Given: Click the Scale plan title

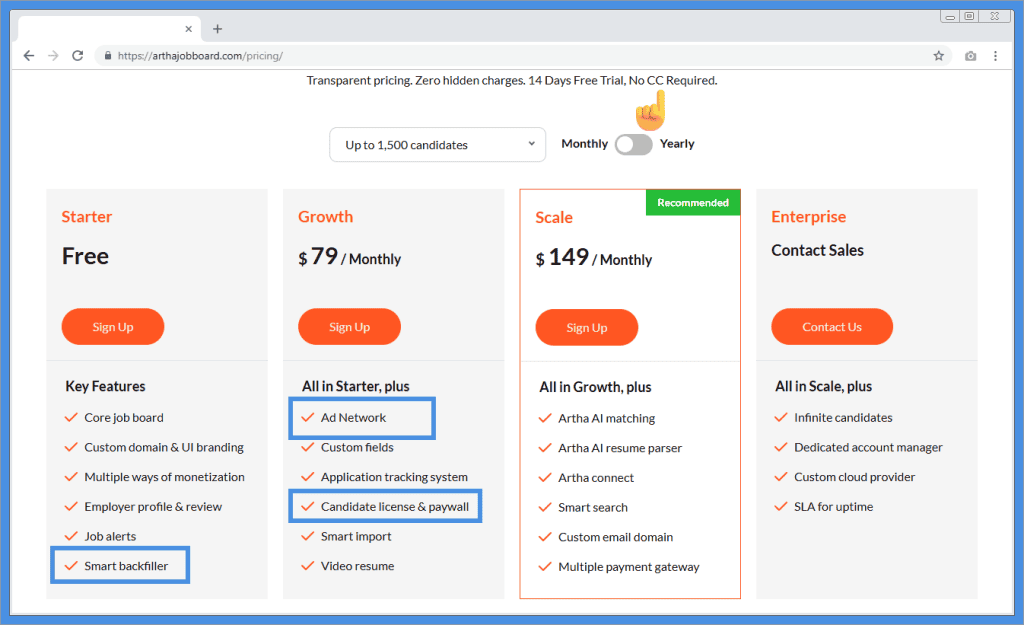Looking at the screenshot, I should 554,217.
